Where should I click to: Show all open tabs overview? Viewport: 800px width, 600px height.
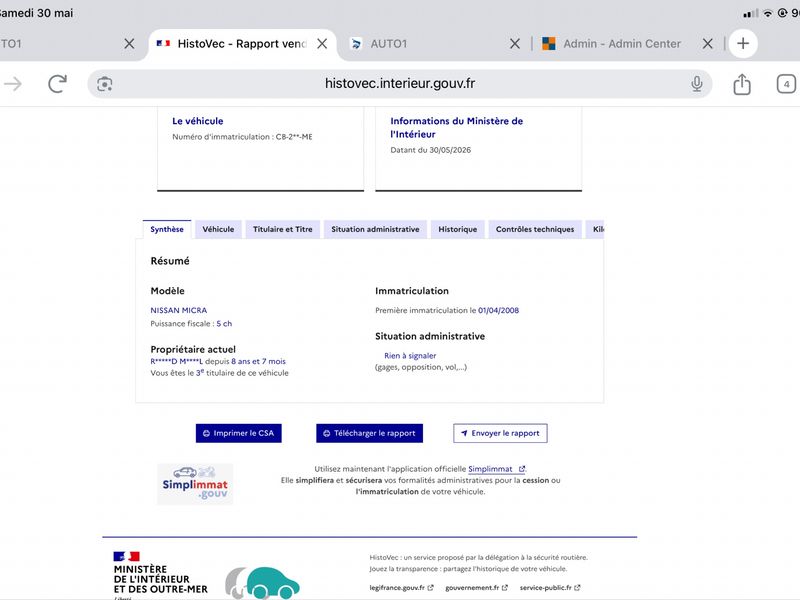[786, 84]
